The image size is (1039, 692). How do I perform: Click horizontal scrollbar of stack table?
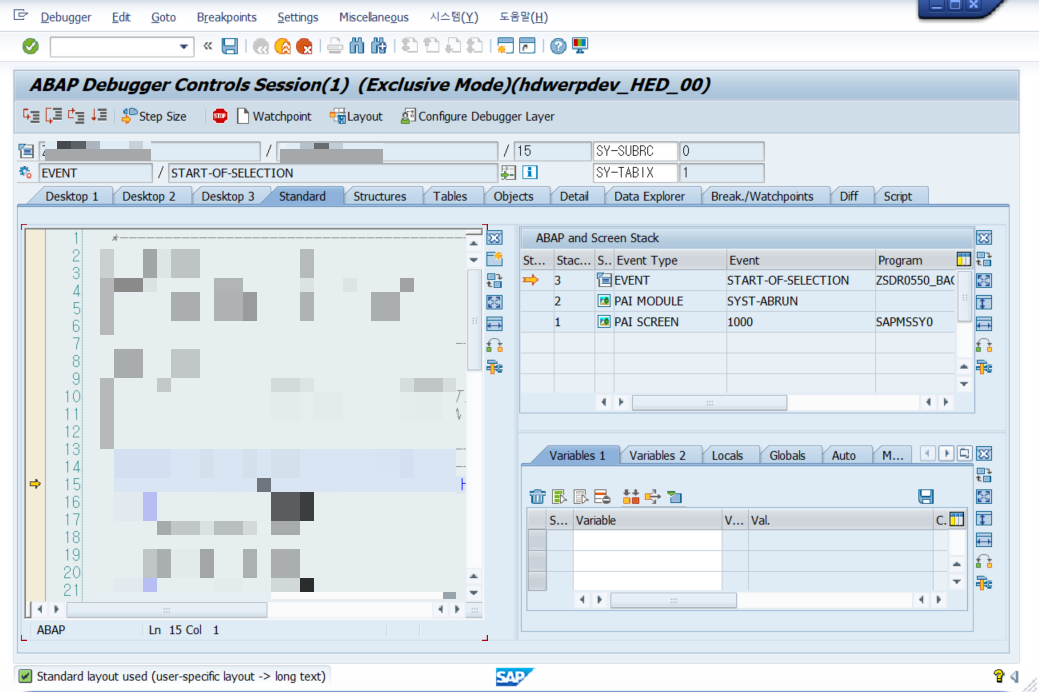pyautogui.click(x=709, y=402)
